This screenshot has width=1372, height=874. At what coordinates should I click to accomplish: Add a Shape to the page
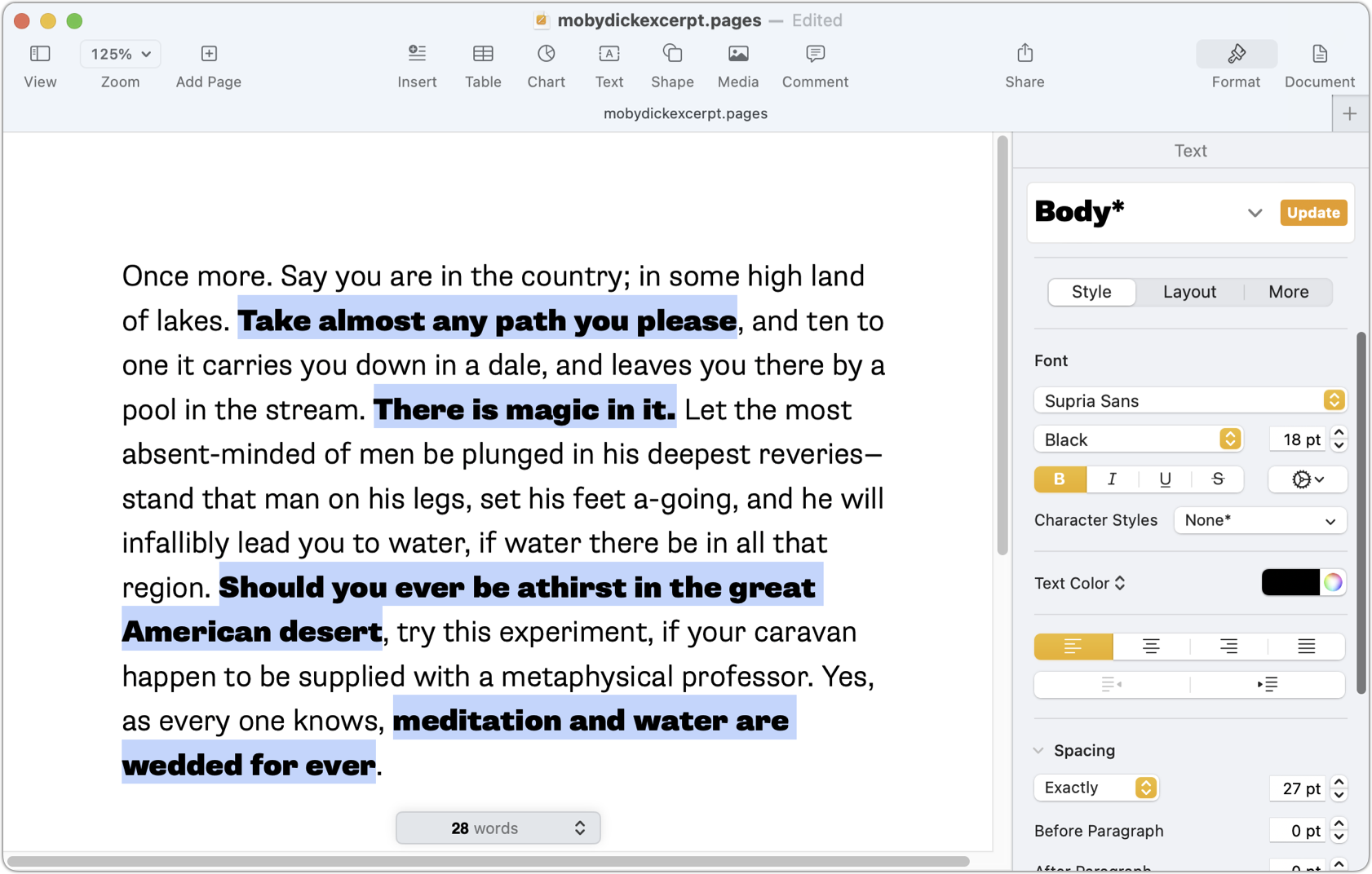(x=671, y=65)
